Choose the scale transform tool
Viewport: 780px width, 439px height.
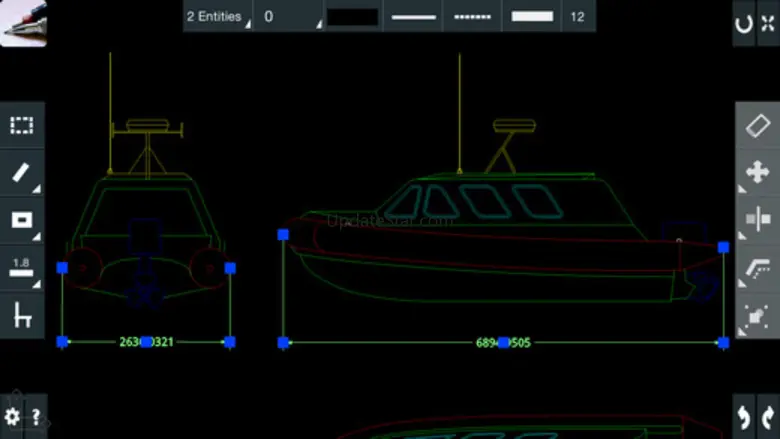point(758,316)
